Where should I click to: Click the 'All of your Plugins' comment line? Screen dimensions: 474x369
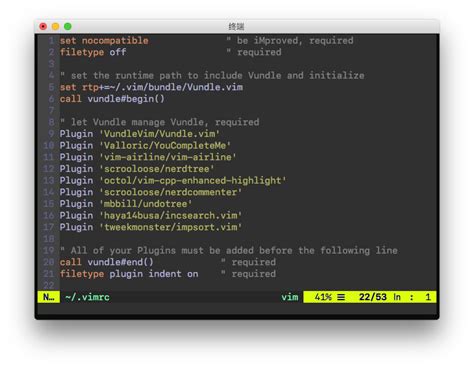229,251
